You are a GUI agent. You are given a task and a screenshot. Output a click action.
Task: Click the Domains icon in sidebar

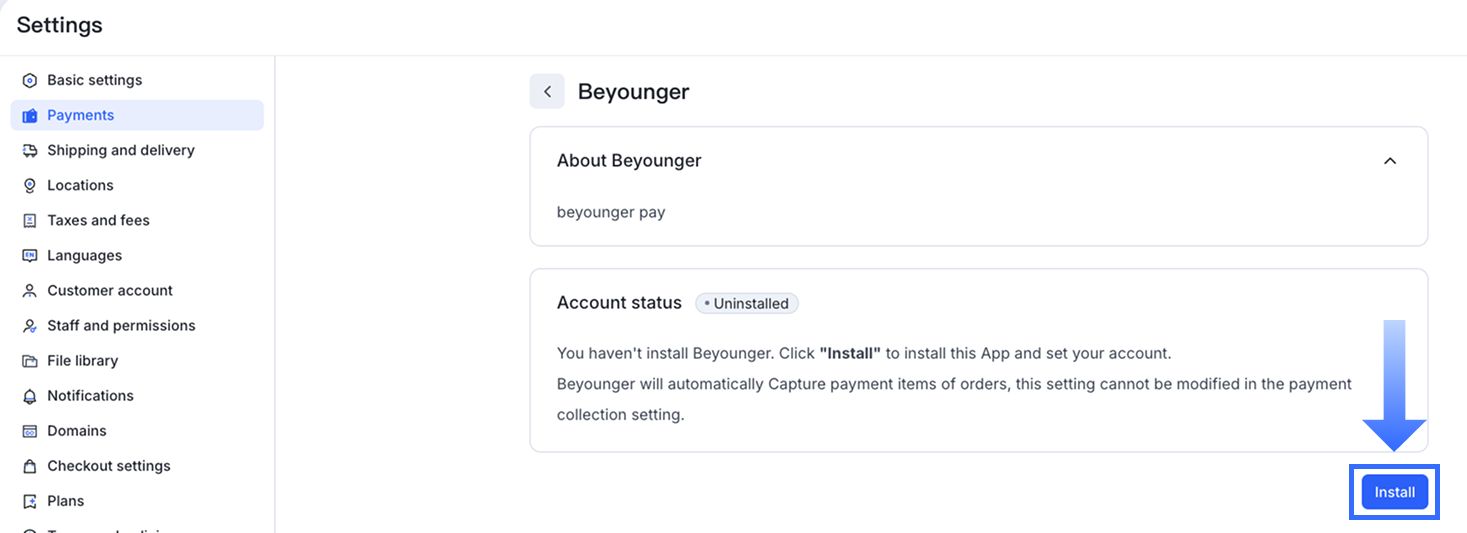click(x=30, y=431)
